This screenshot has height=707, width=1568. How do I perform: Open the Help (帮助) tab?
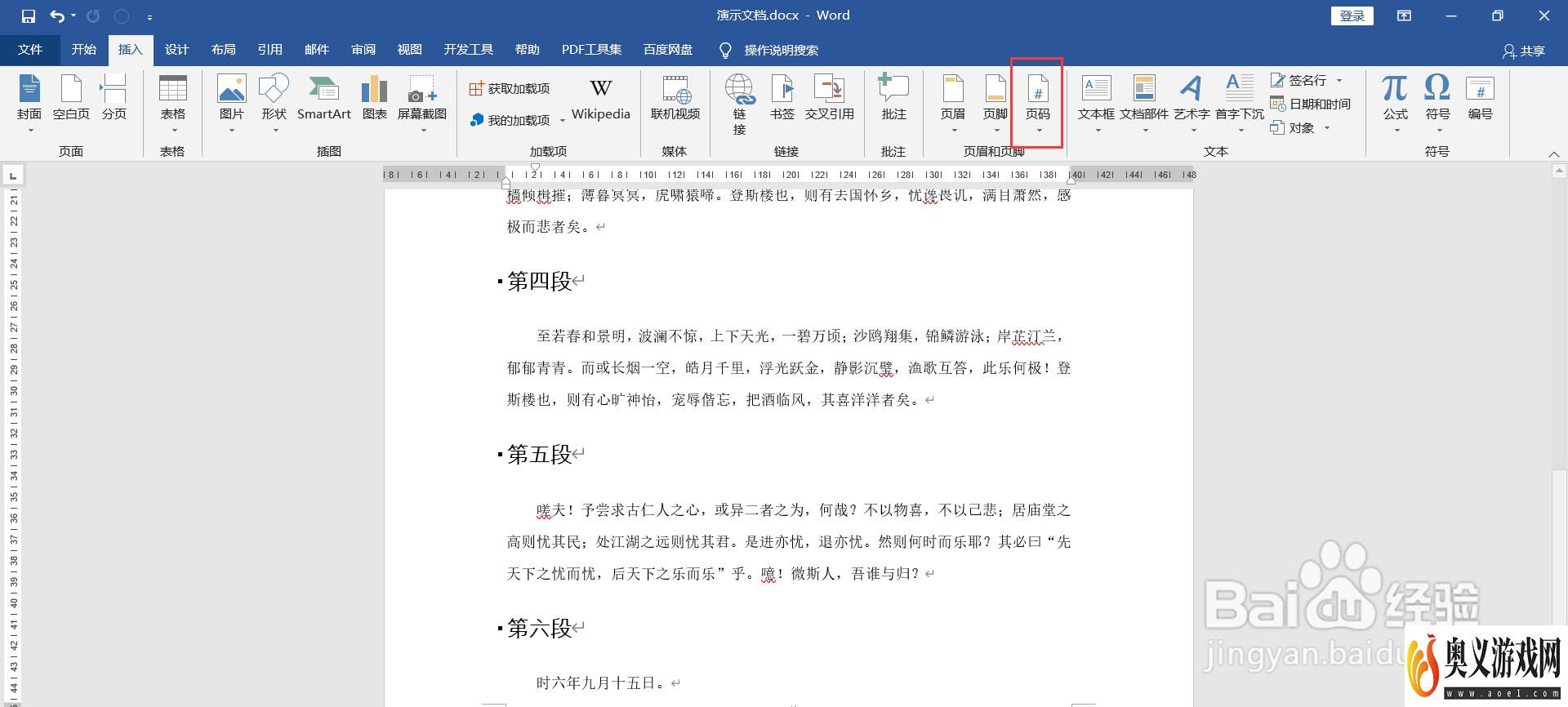tap(527, 50)
